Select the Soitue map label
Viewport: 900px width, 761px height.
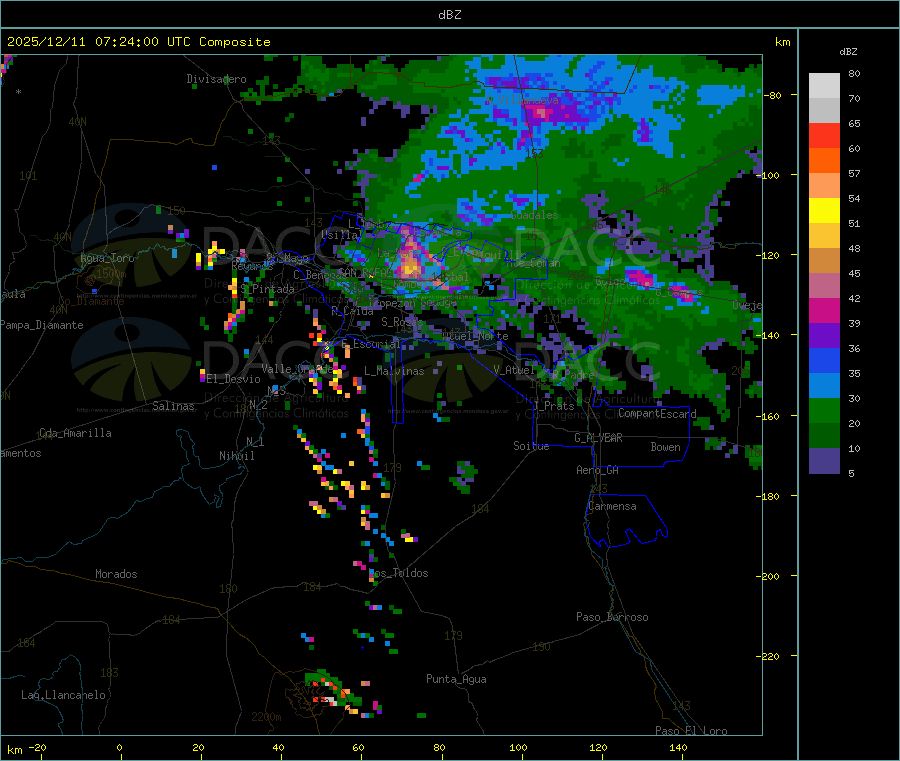click(531, 446)
